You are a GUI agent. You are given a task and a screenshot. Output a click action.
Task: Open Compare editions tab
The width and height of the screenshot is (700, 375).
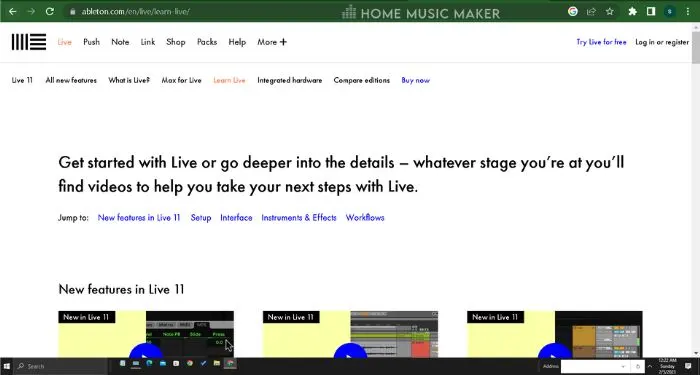pyautogui.click(x=362, y=80)
